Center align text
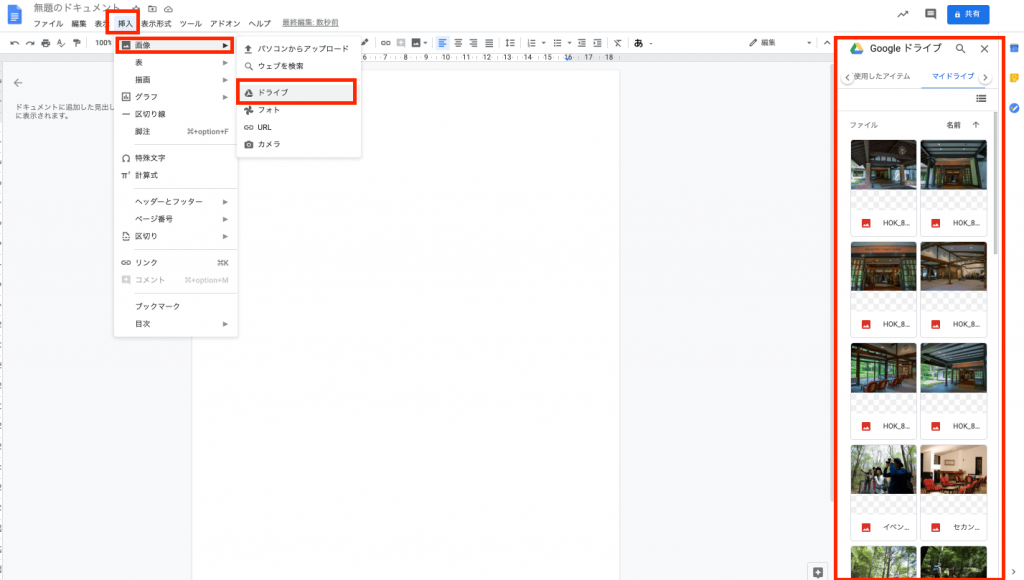 click(x=458, y=43)
